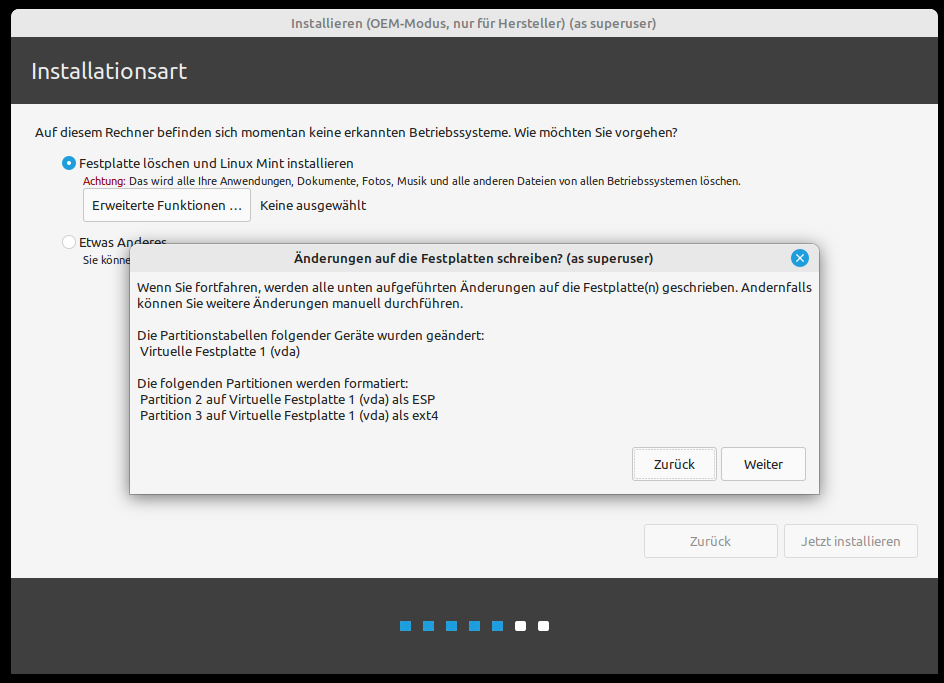The height and width of the screenshot is (683, 944).
Task: Click the 'Änderungen auf die Festplatten schreiben?' title bar
Action: pyautogui.click(x=473, y=258)
